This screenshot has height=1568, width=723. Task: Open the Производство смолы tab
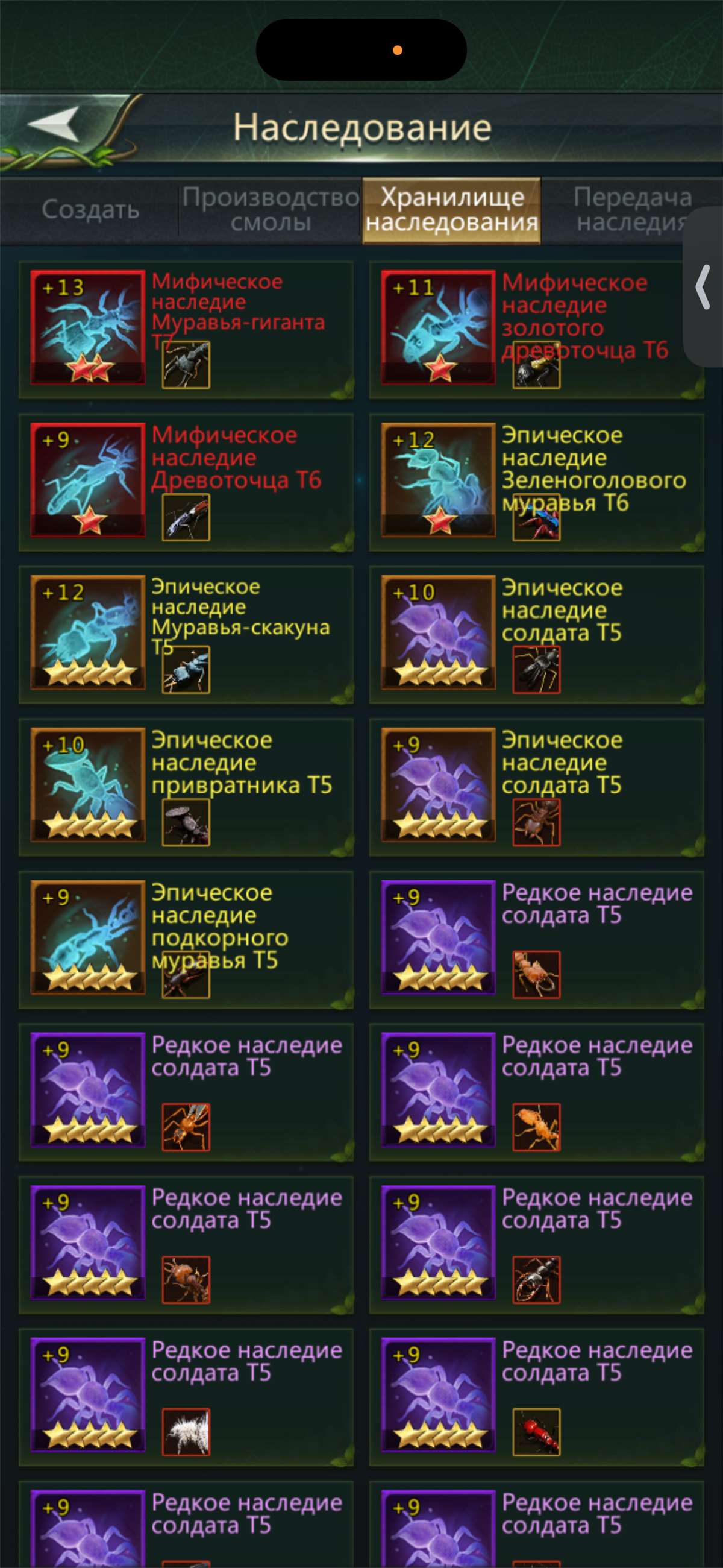(271, 209)
